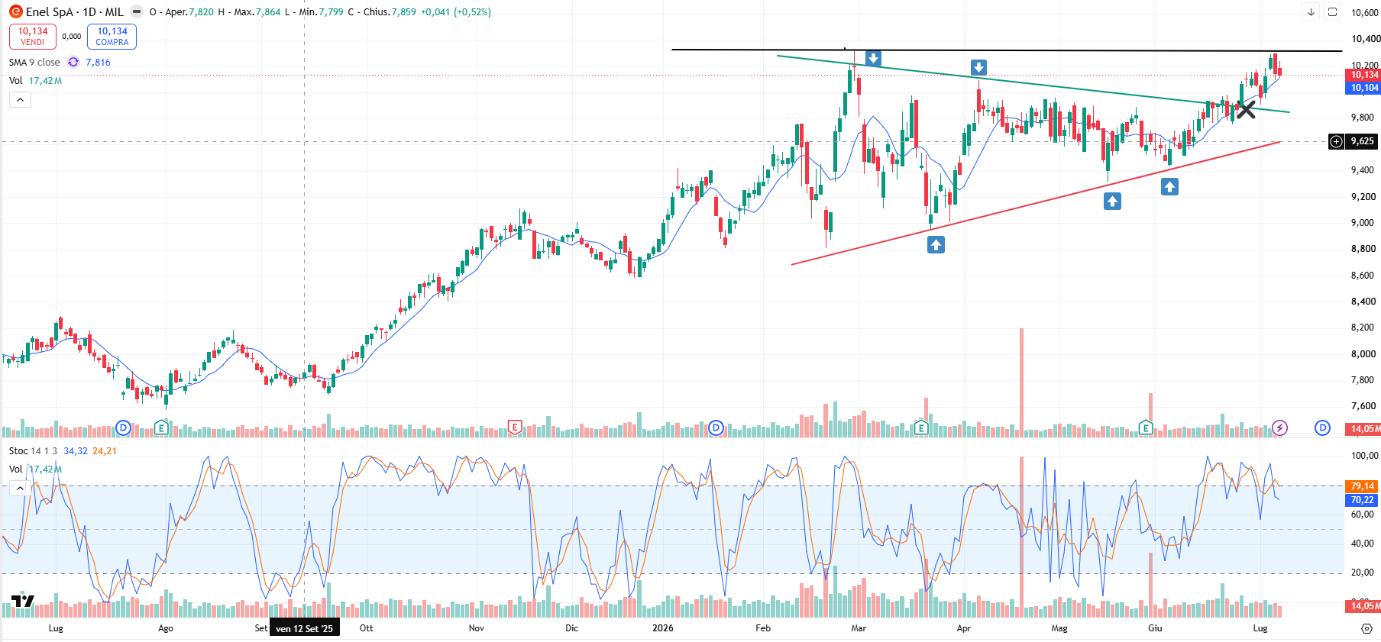Click the TradingView logo at bottom left
Image resolution: width=1381 pixels, height=642 pixels.
click(23, 601)
